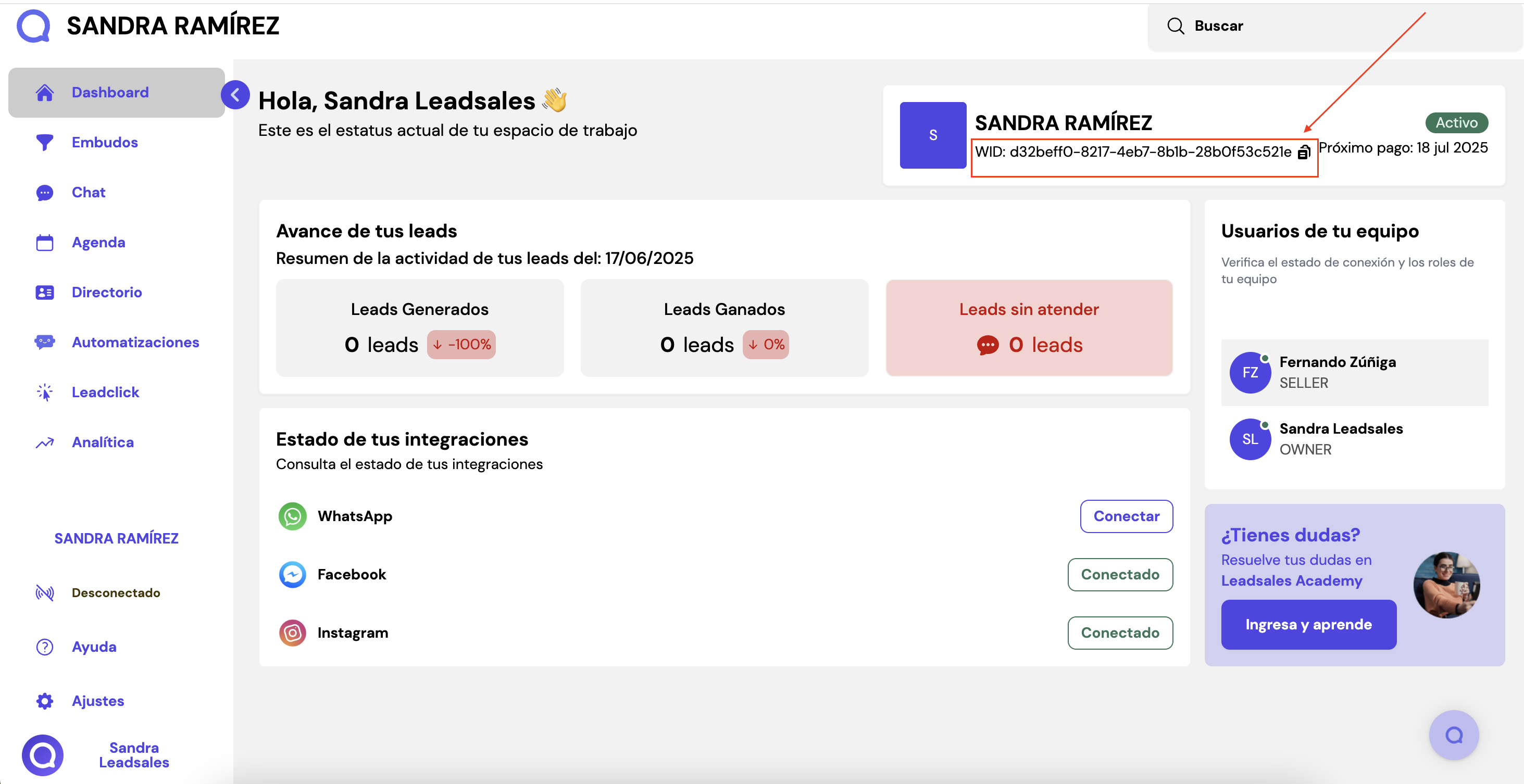The image size is (1524, 784).
Task: Go to the Dashboard menu item
Action: pyautogui.click(x=110, y=92)
